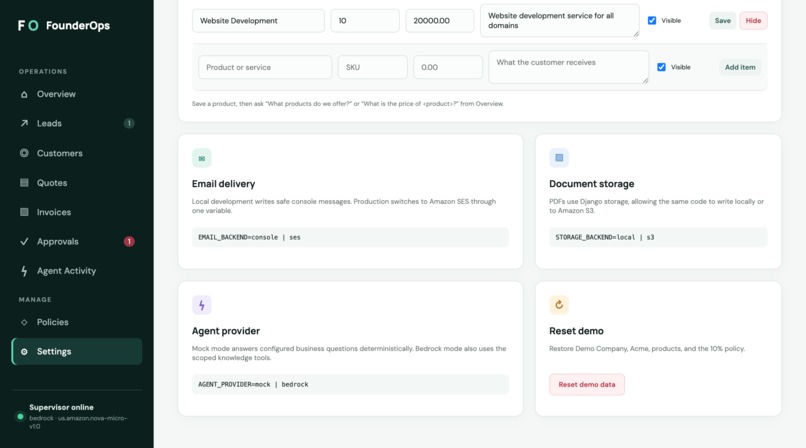806x448 pixels.
Task: Click the Customers circle icon
Action: click(x=24, y=153)
